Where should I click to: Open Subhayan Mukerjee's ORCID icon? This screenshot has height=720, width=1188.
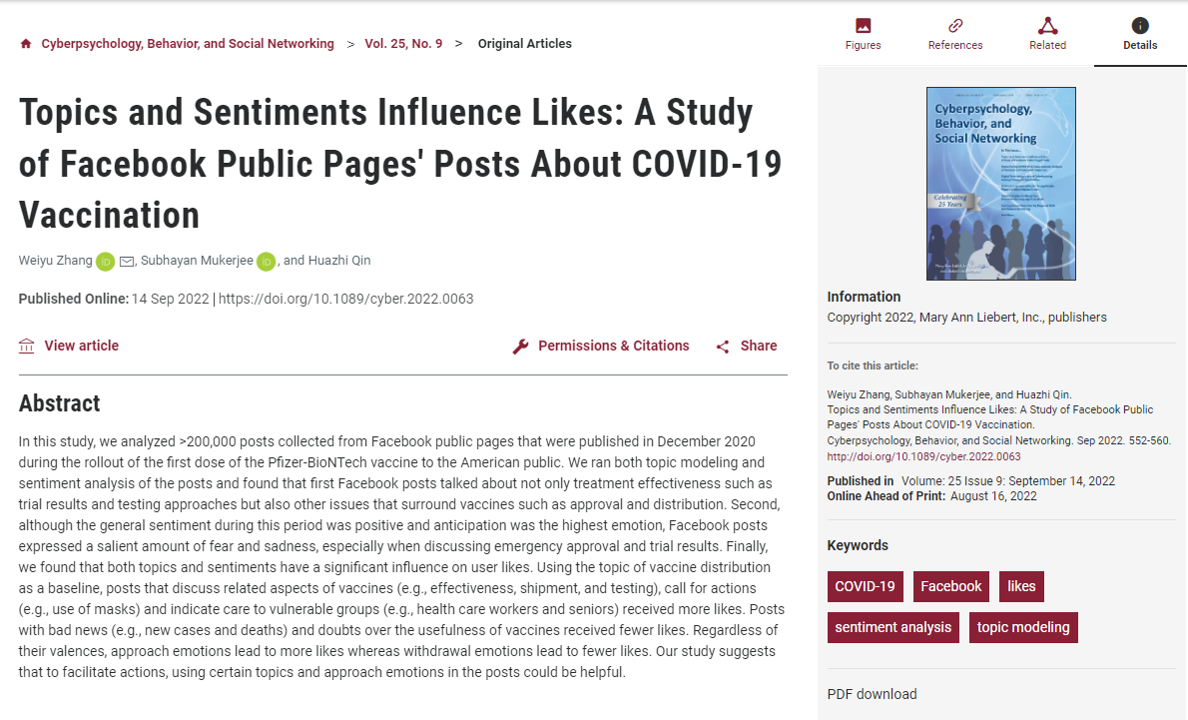(x=266, y=261)
